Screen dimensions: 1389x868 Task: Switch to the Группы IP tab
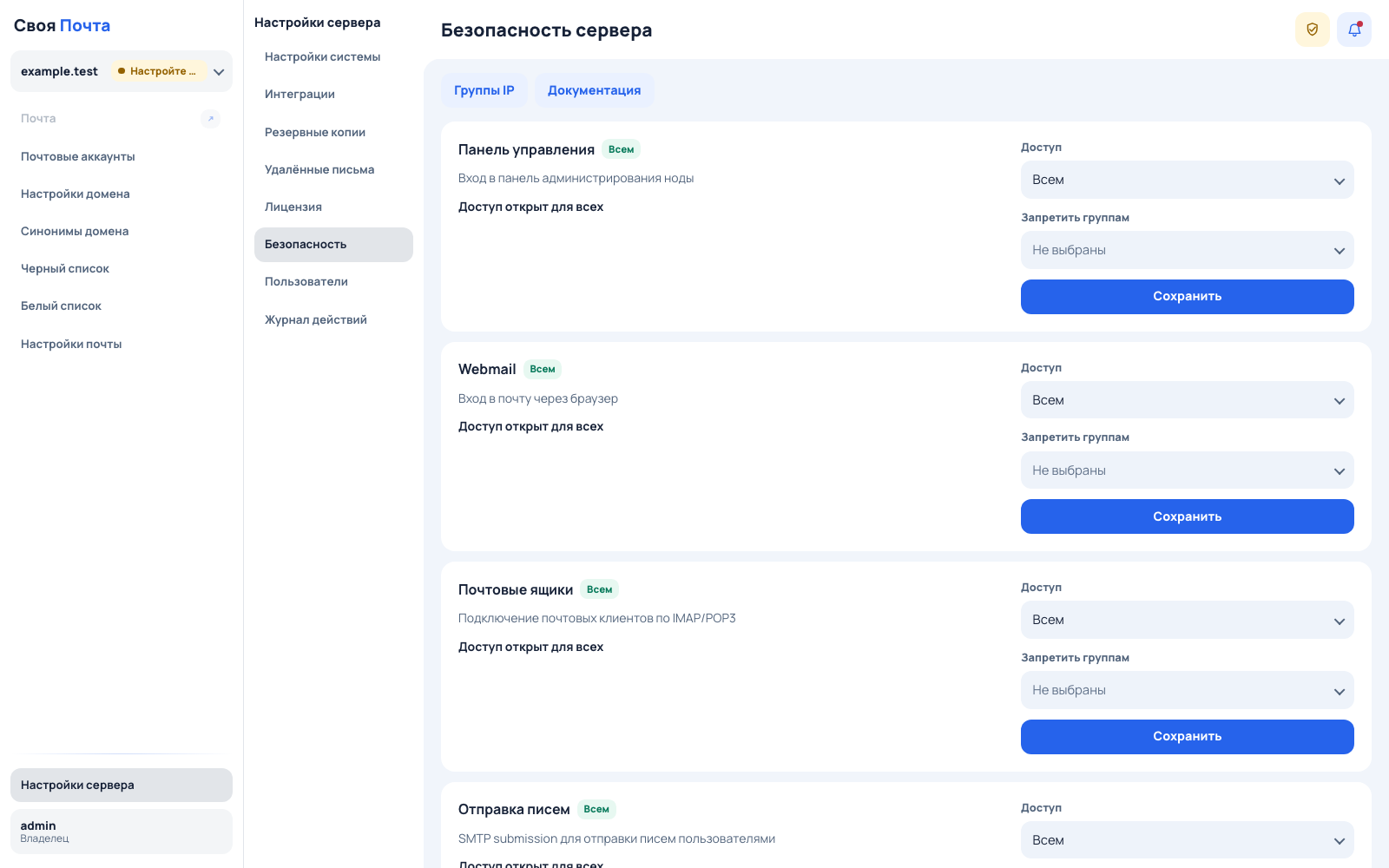[484, 90]
